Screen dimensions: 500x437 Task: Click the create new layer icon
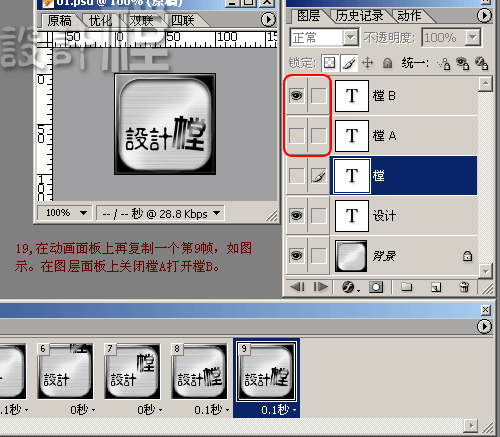436,287
